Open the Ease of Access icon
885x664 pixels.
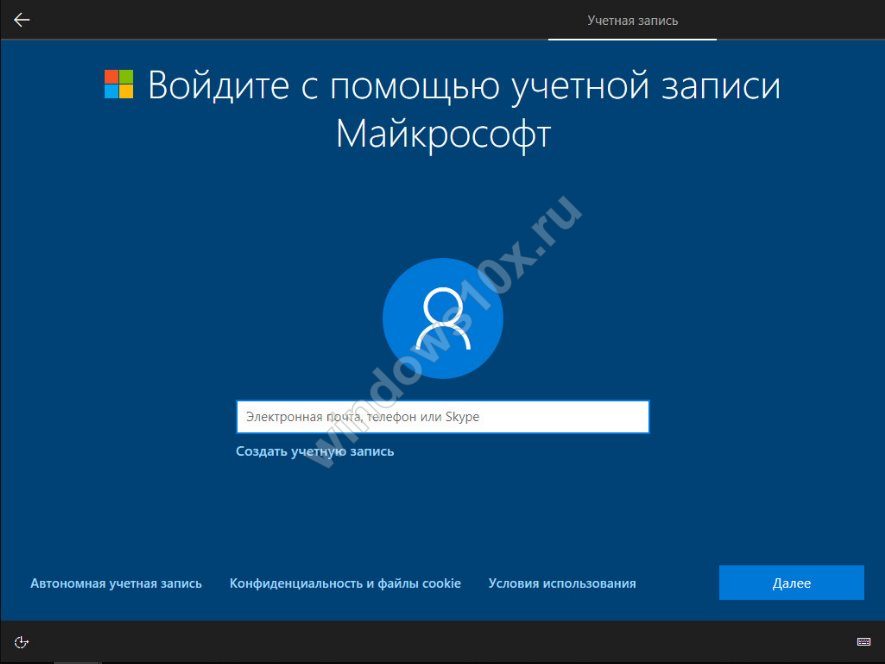click(21, 642)
